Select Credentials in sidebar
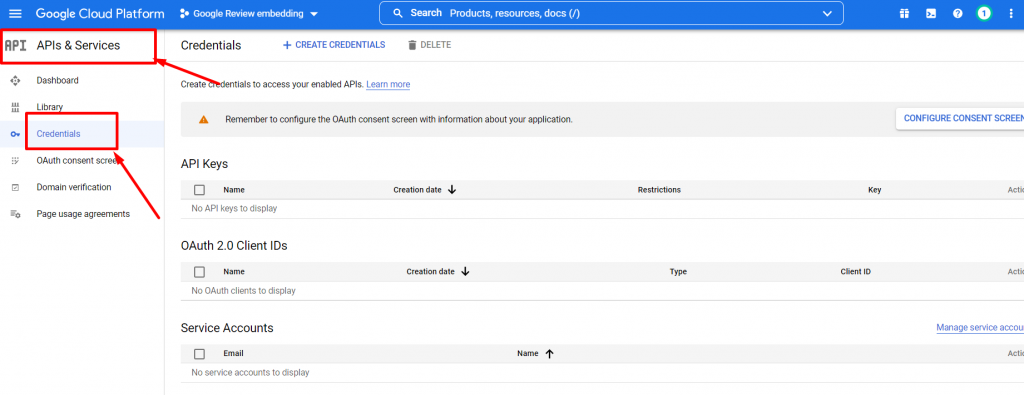 [58, 134]
